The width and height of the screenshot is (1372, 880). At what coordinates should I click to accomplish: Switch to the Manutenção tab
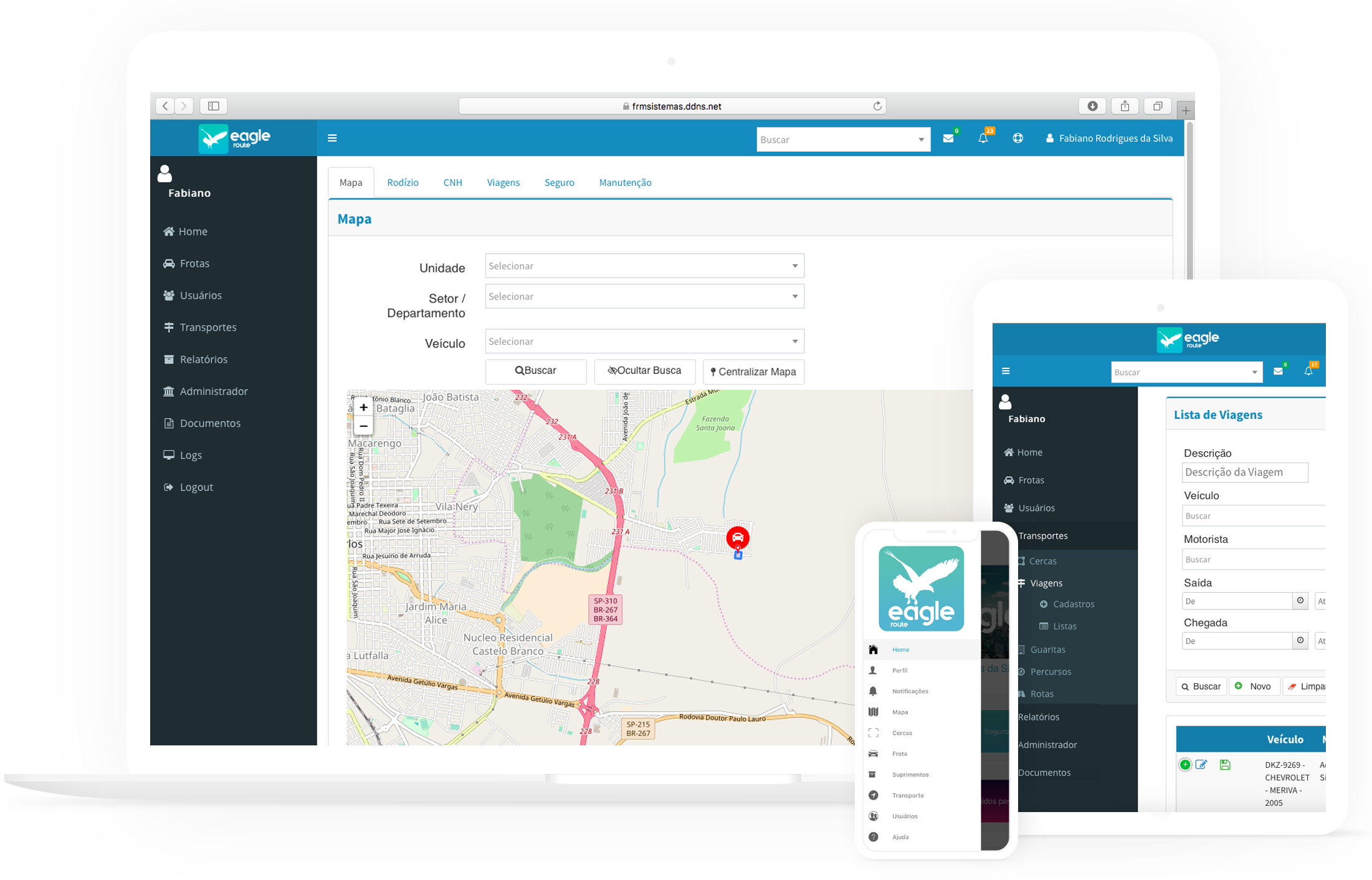pyautogui.click(x=625, y=183)
